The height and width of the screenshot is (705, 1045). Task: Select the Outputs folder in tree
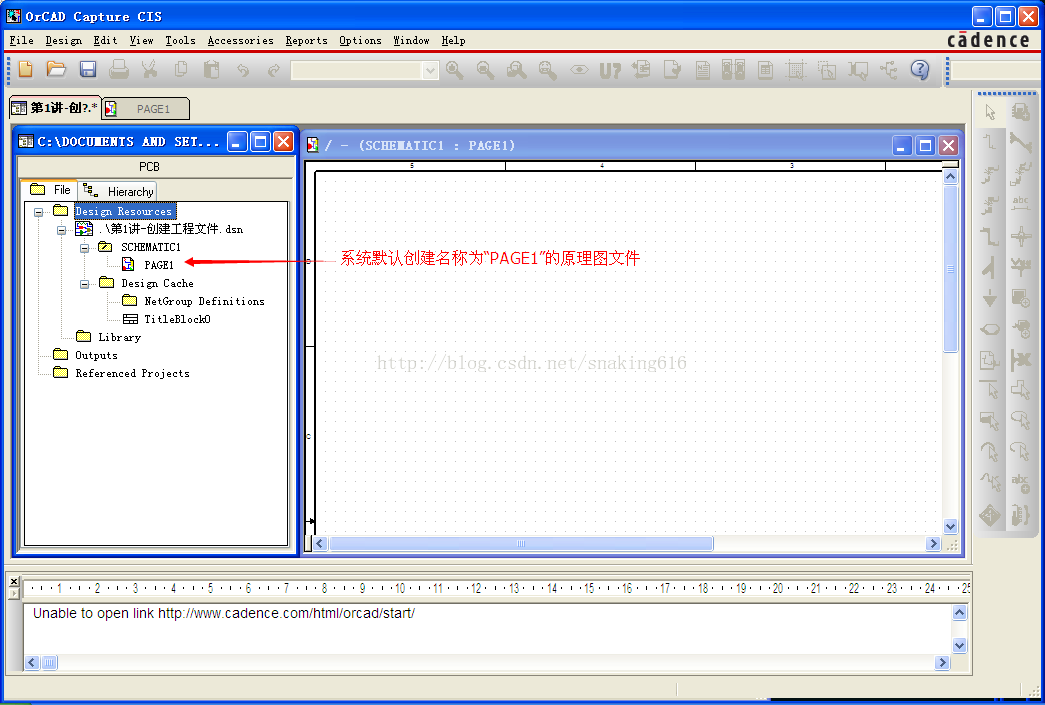click(x=96, y=355)
